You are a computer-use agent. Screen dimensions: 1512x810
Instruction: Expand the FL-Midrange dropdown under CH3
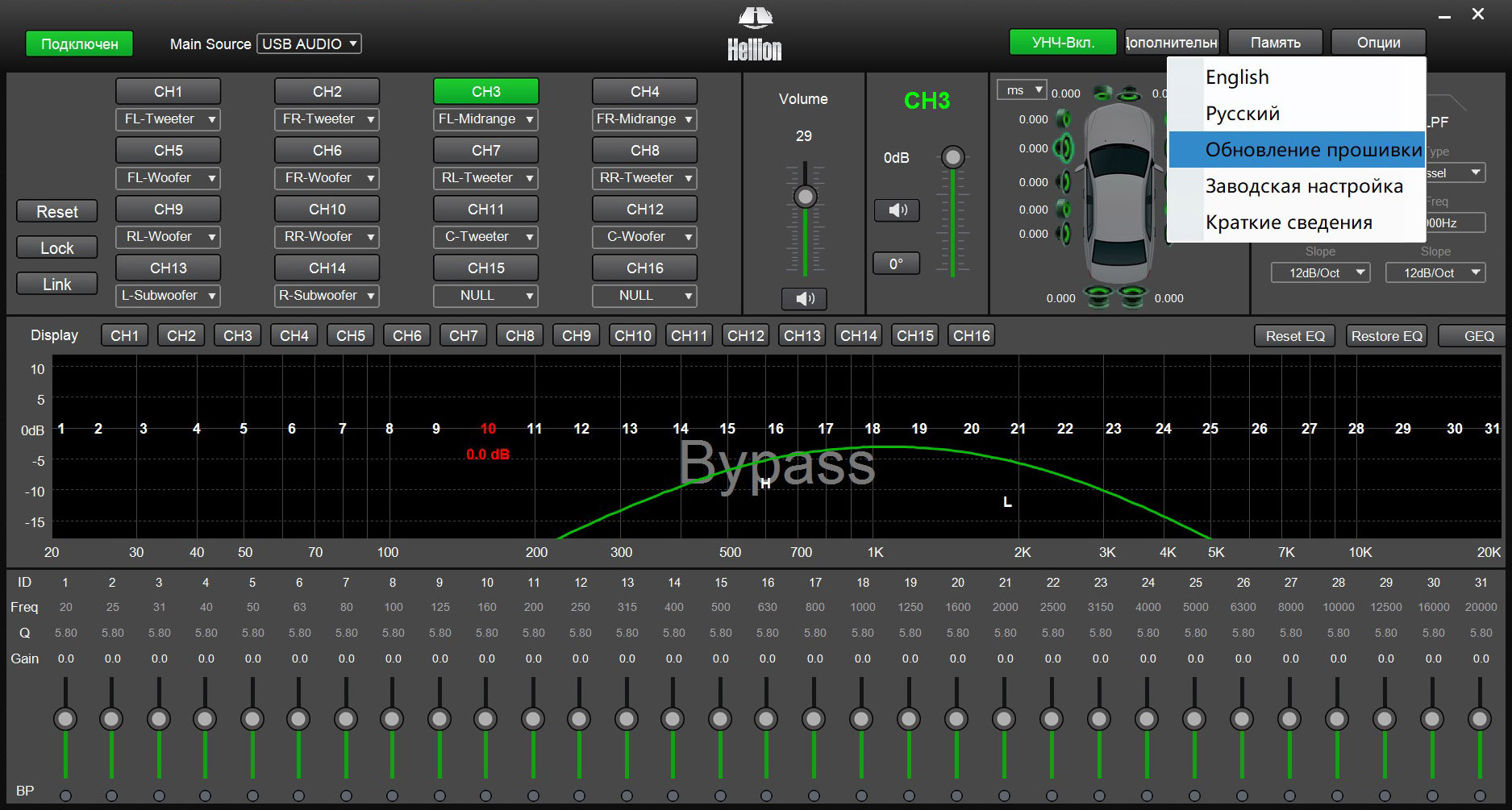(x=485, y=119)
